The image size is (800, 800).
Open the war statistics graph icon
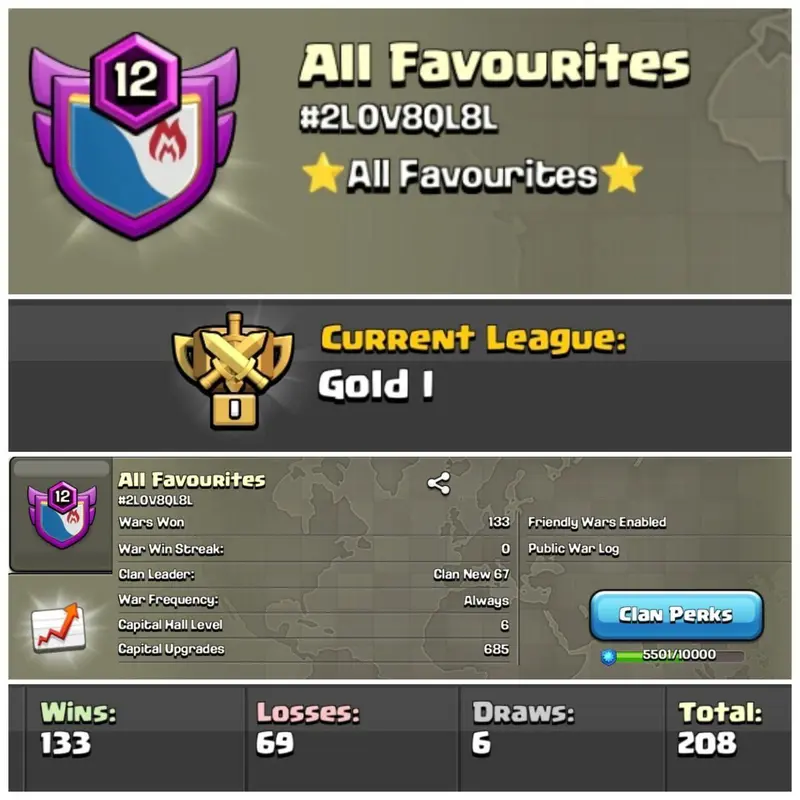58,627
